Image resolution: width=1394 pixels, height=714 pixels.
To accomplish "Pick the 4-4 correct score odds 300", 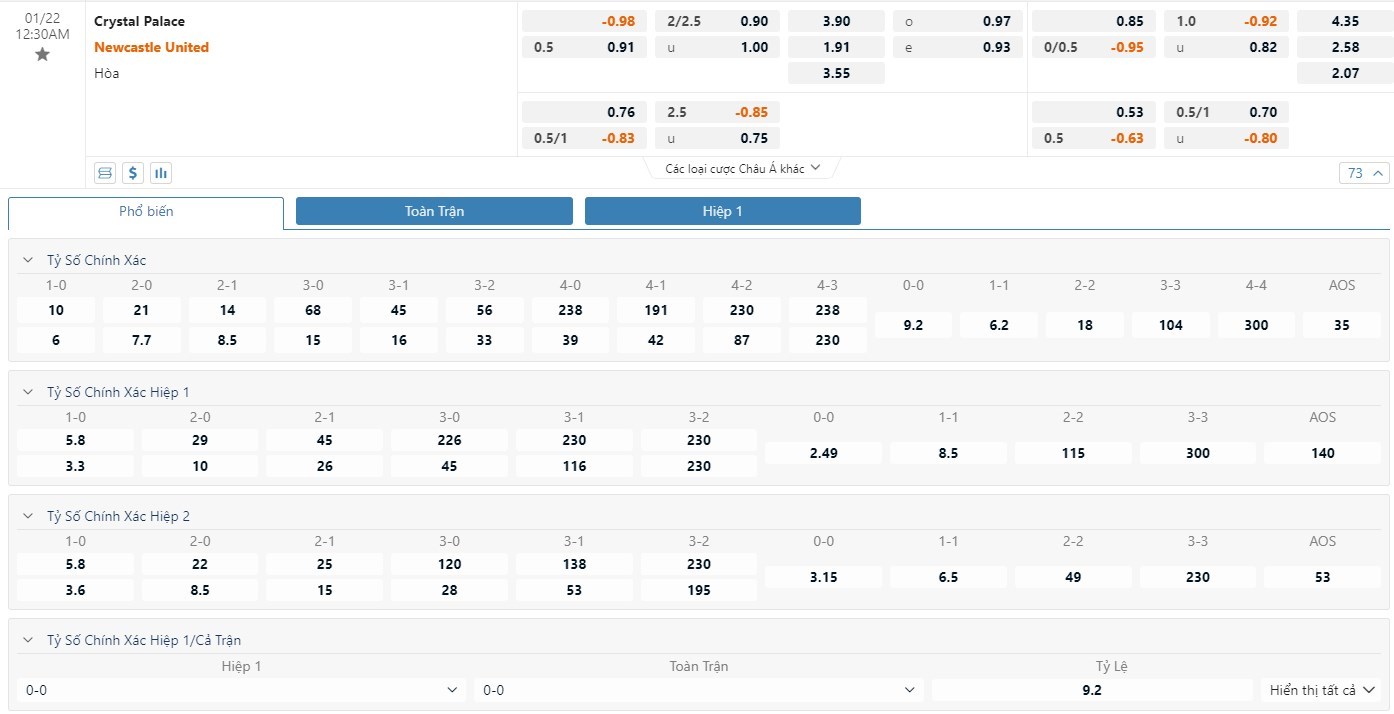I will click(1256, 325).
